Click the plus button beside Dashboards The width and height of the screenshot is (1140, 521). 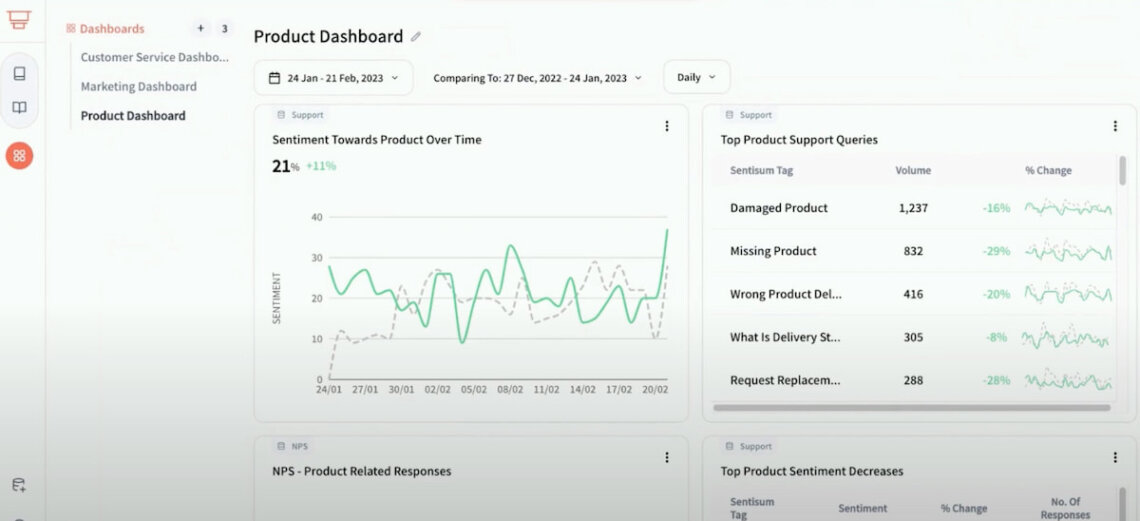click(x=201, y=28)
